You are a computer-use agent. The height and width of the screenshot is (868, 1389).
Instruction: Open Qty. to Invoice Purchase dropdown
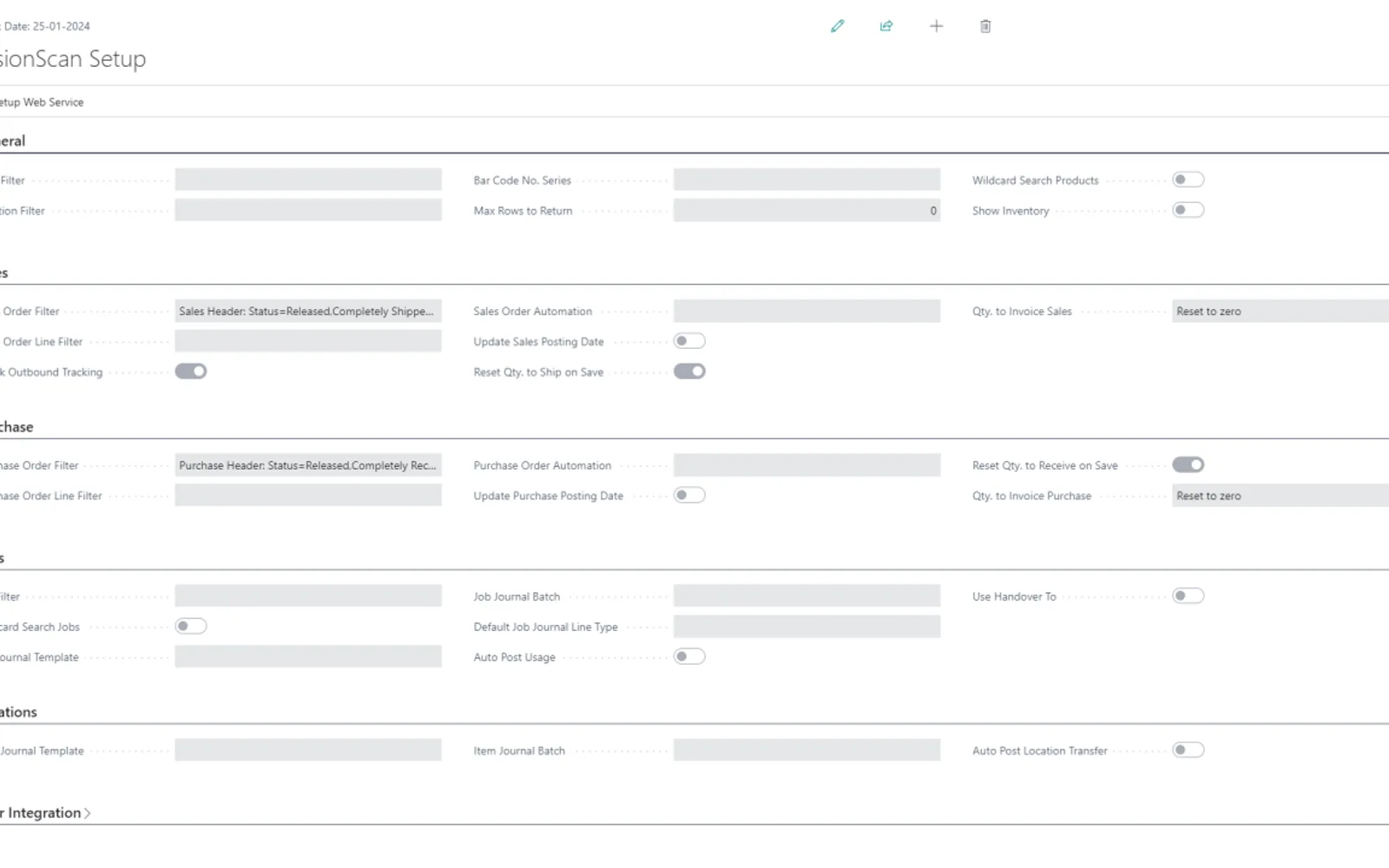1280,496
